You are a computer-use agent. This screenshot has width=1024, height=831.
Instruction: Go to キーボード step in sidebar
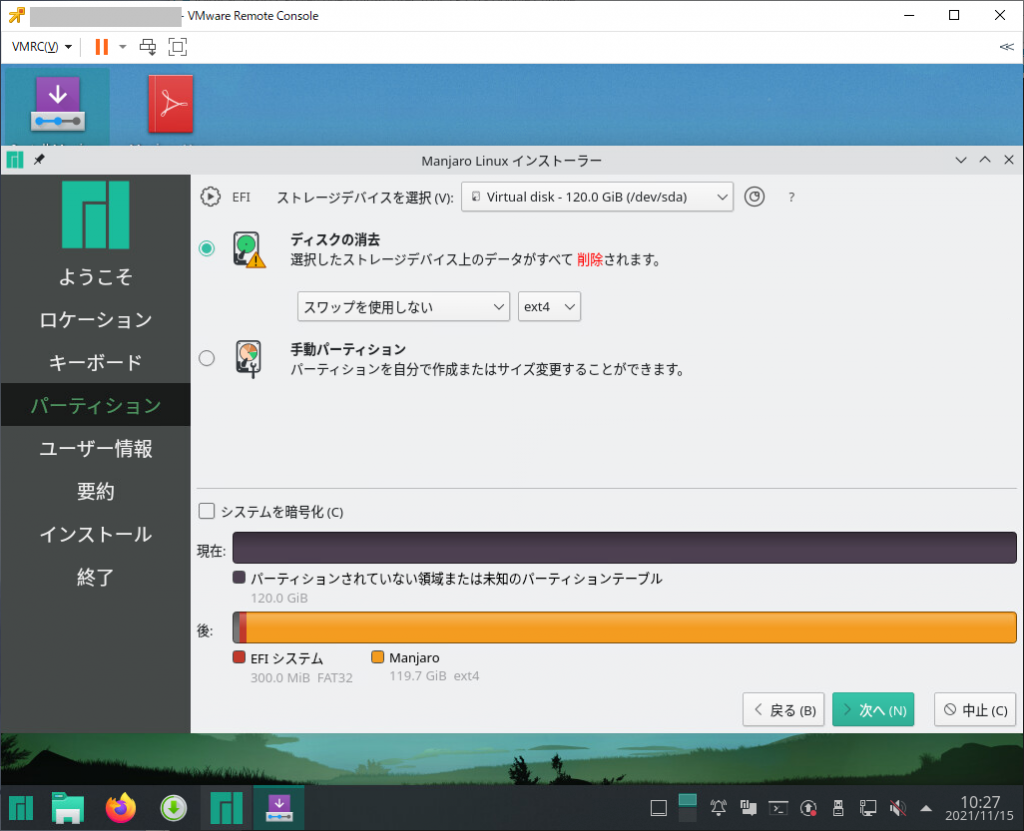[95, 363]
